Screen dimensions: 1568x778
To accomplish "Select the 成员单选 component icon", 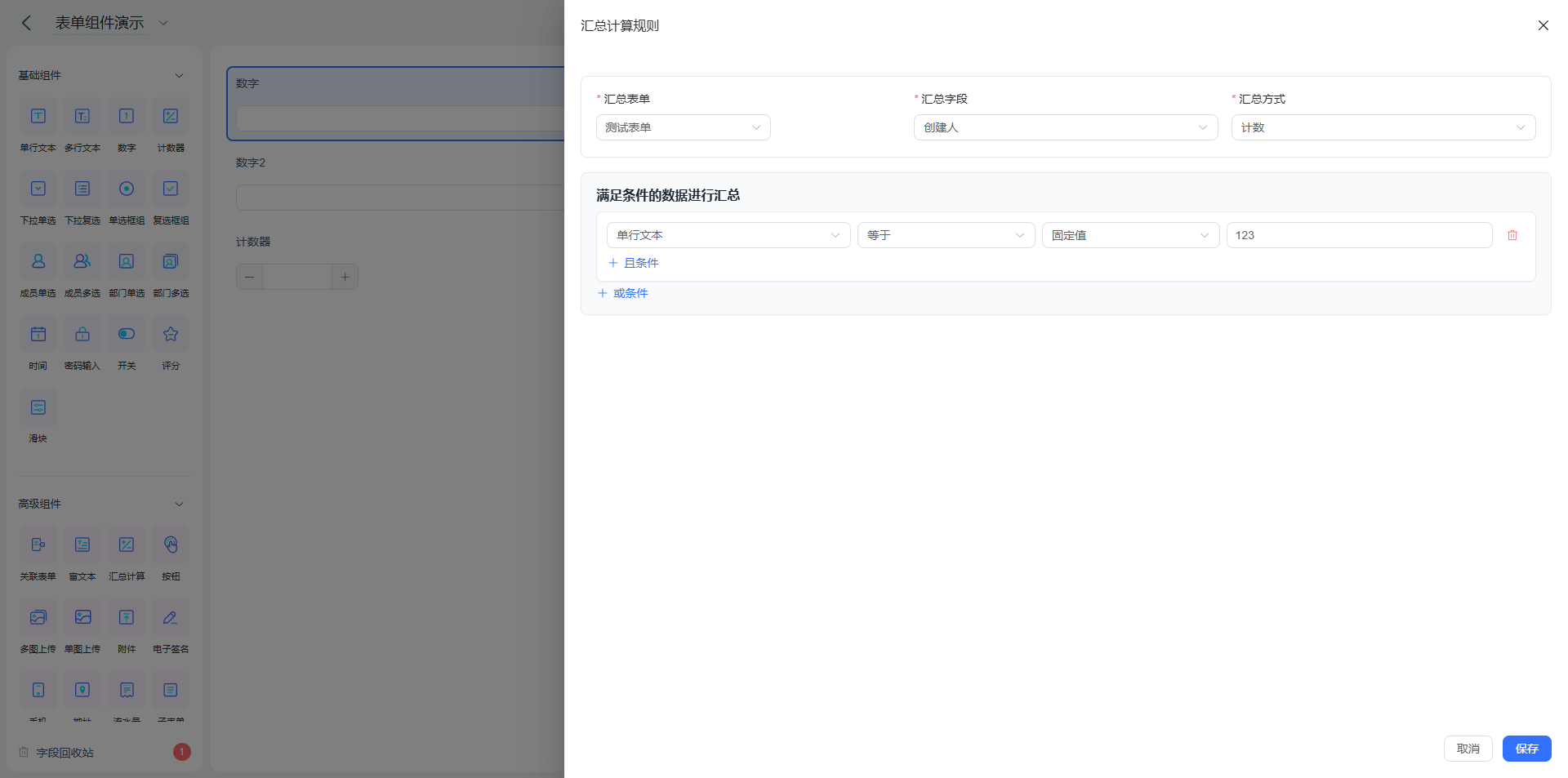I will click(38, 261).
